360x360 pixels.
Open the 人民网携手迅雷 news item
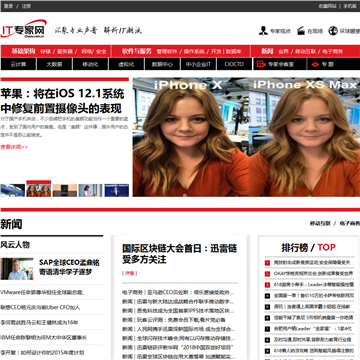click(x=178, y=329)
